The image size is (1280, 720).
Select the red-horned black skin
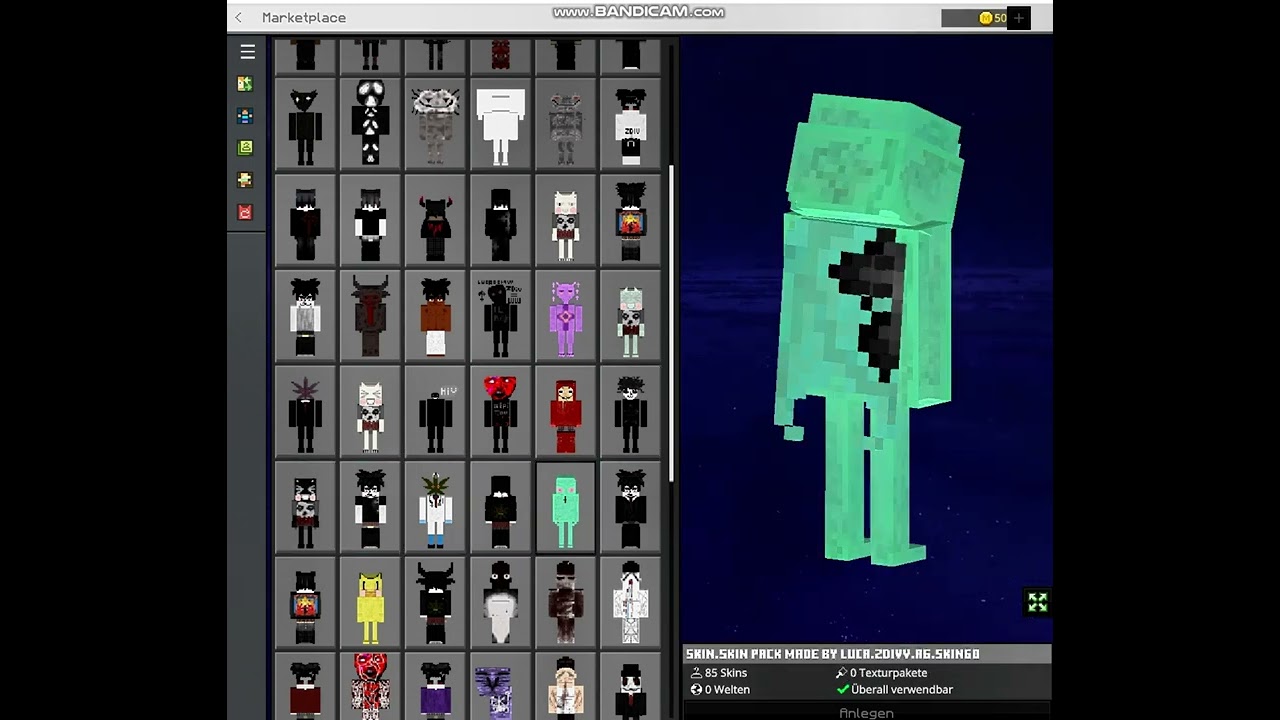coord(435,220)
